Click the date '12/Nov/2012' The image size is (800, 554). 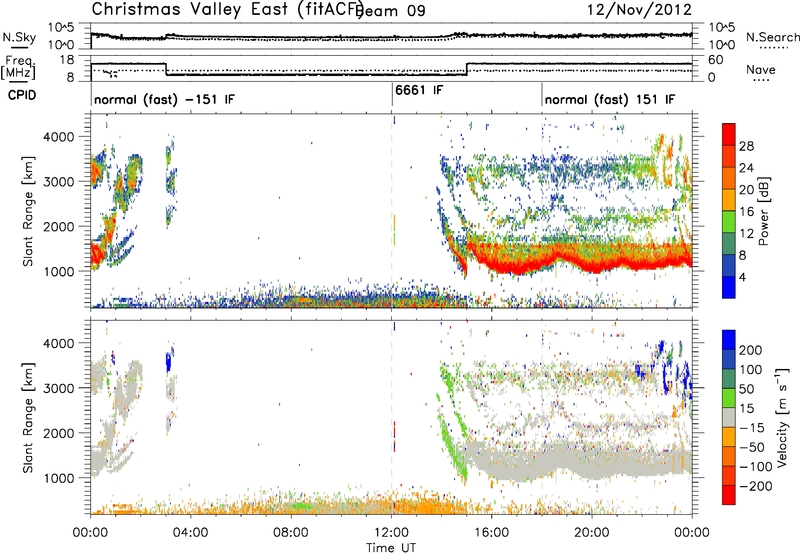[x=639, y=9]
